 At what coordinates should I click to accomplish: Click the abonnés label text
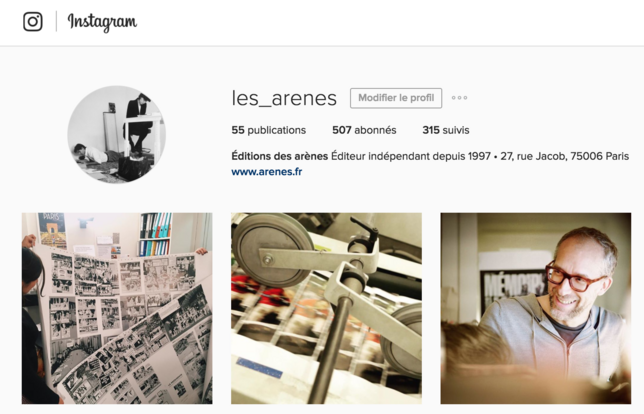375,130
